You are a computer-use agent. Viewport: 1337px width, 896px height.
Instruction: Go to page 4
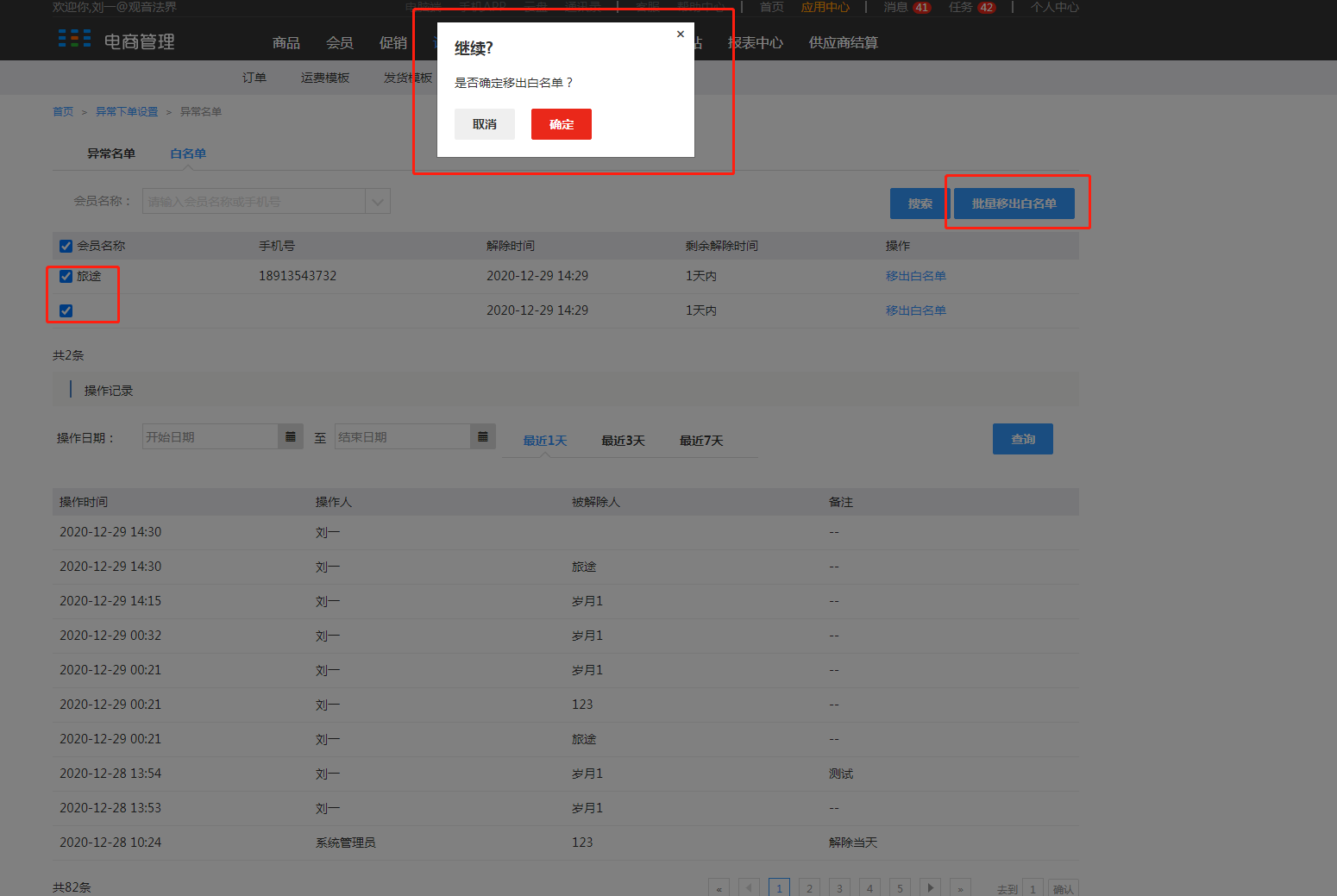(869, 888)
